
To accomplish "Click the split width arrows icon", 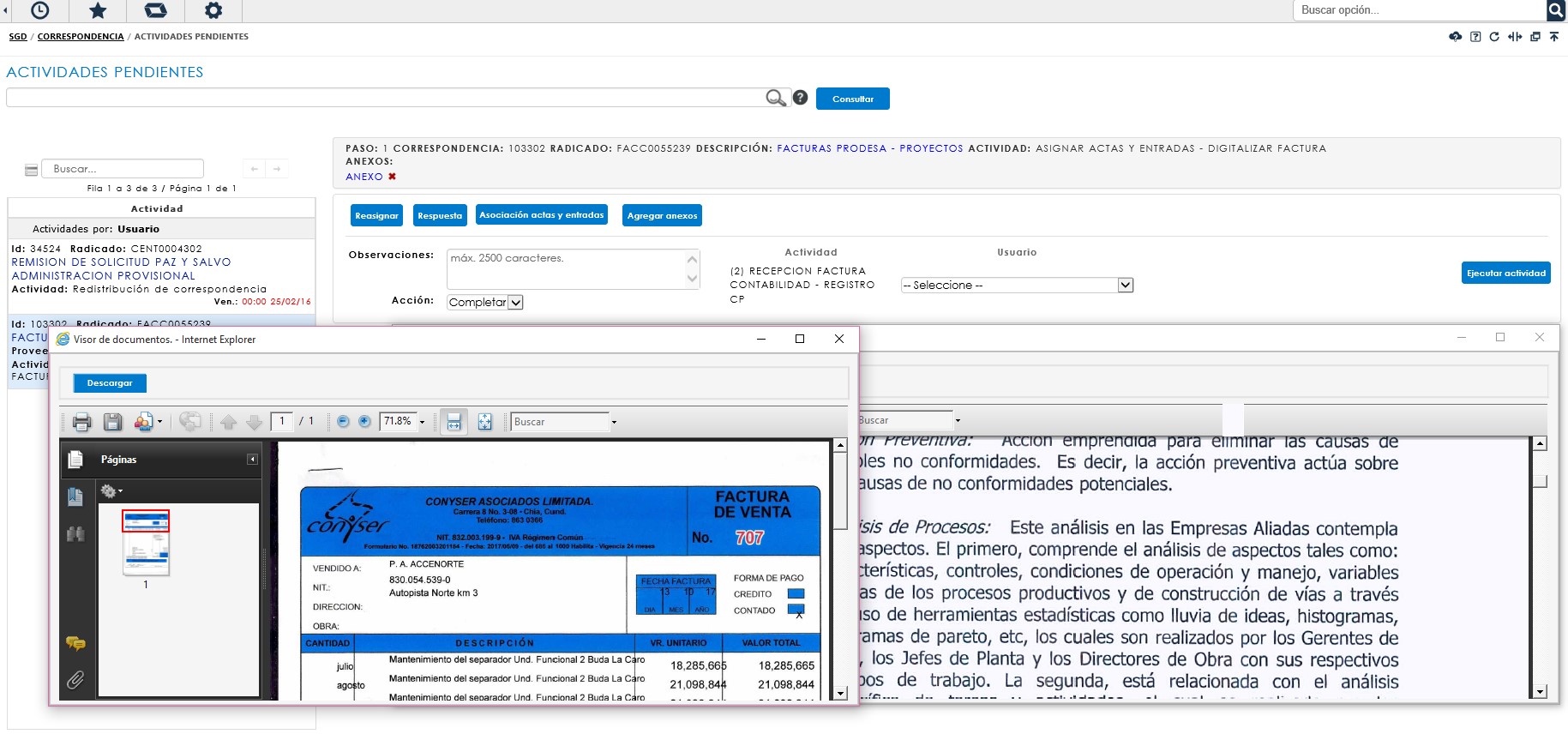I will click(1515, 37).
